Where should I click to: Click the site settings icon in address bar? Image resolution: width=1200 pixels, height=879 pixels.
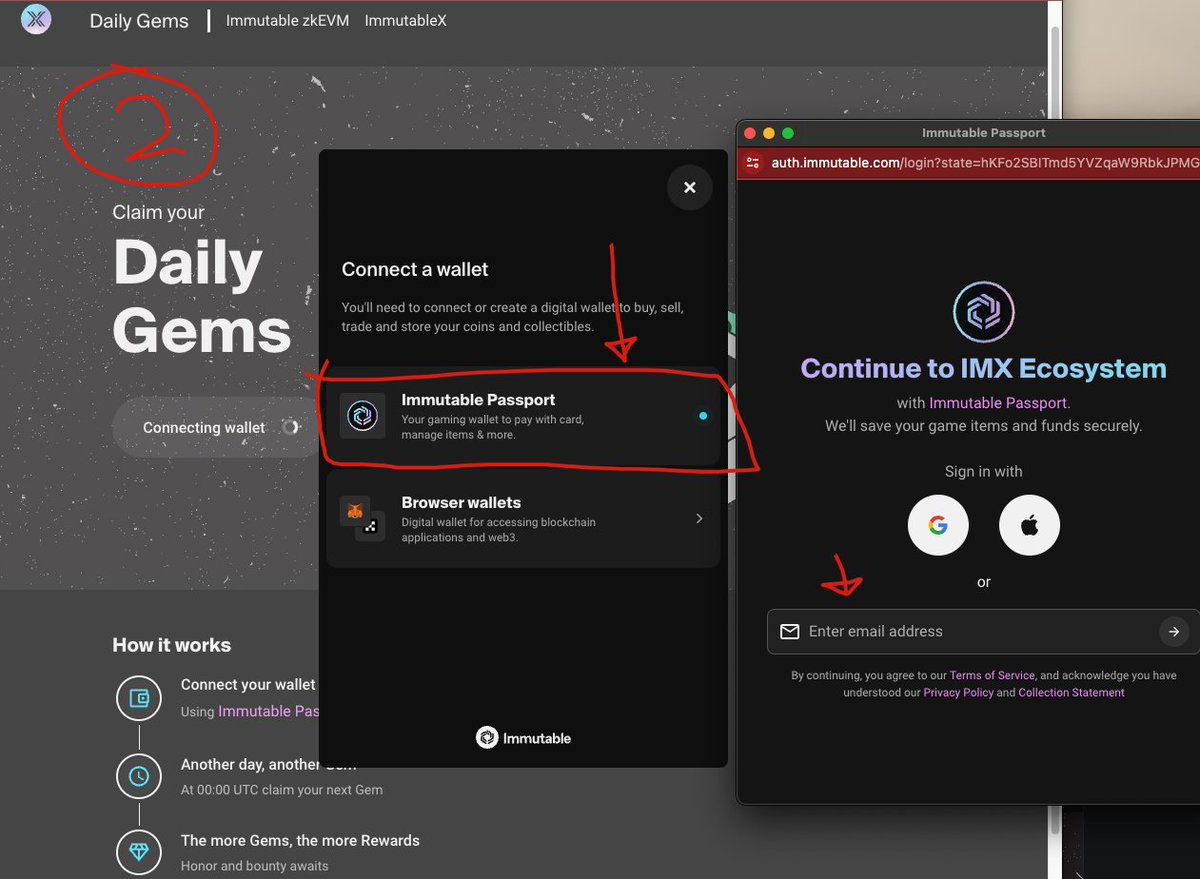pos(753,163)
